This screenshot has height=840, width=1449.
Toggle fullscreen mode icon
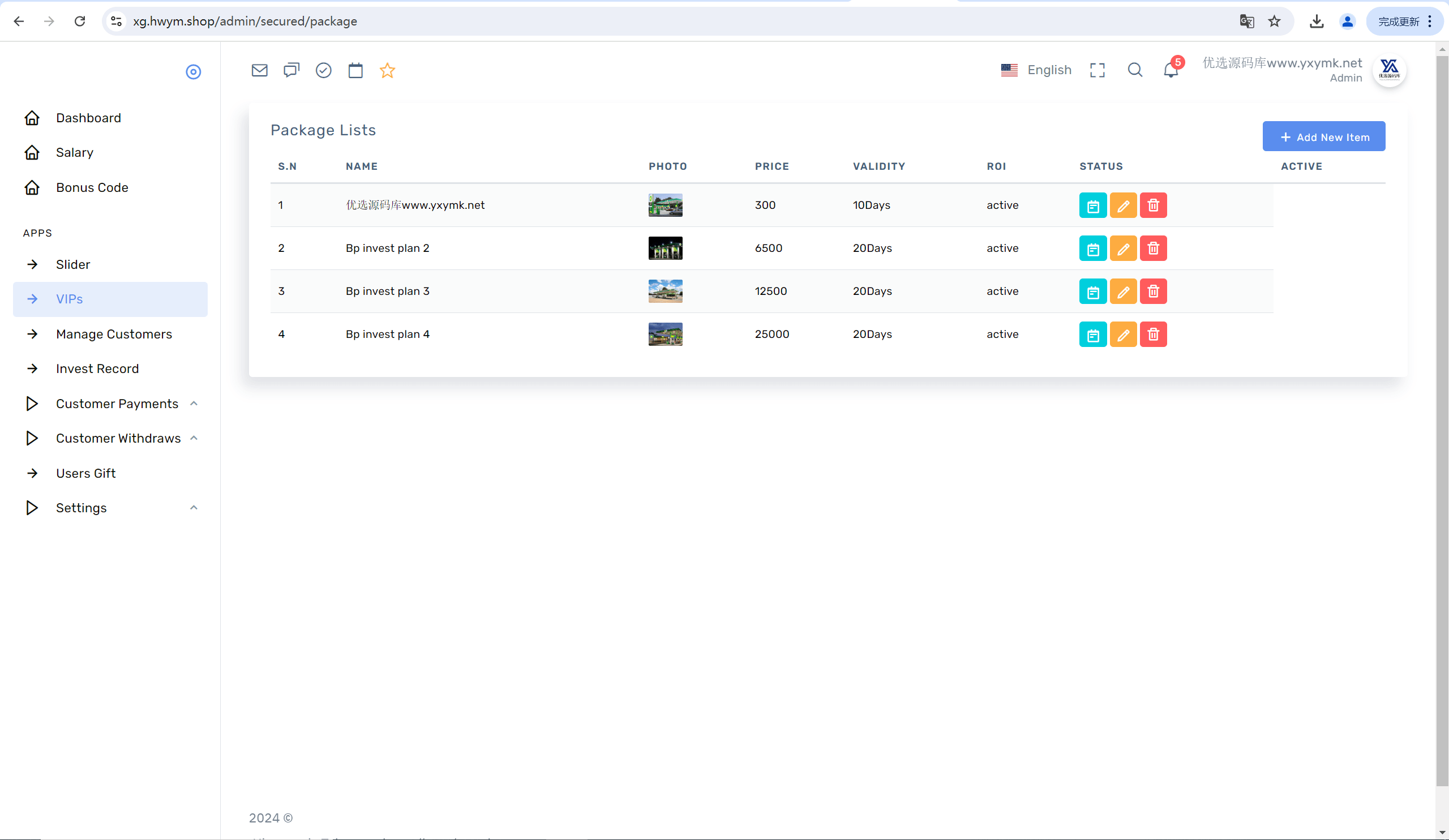tap(1097, 70)
